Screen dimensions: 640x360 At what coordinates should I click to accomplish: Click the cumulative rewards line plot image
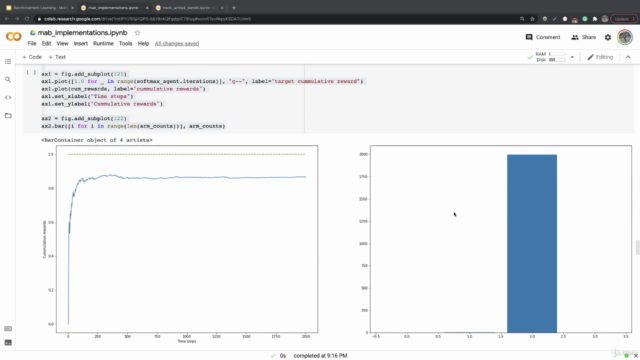click(x=180, y=244)
